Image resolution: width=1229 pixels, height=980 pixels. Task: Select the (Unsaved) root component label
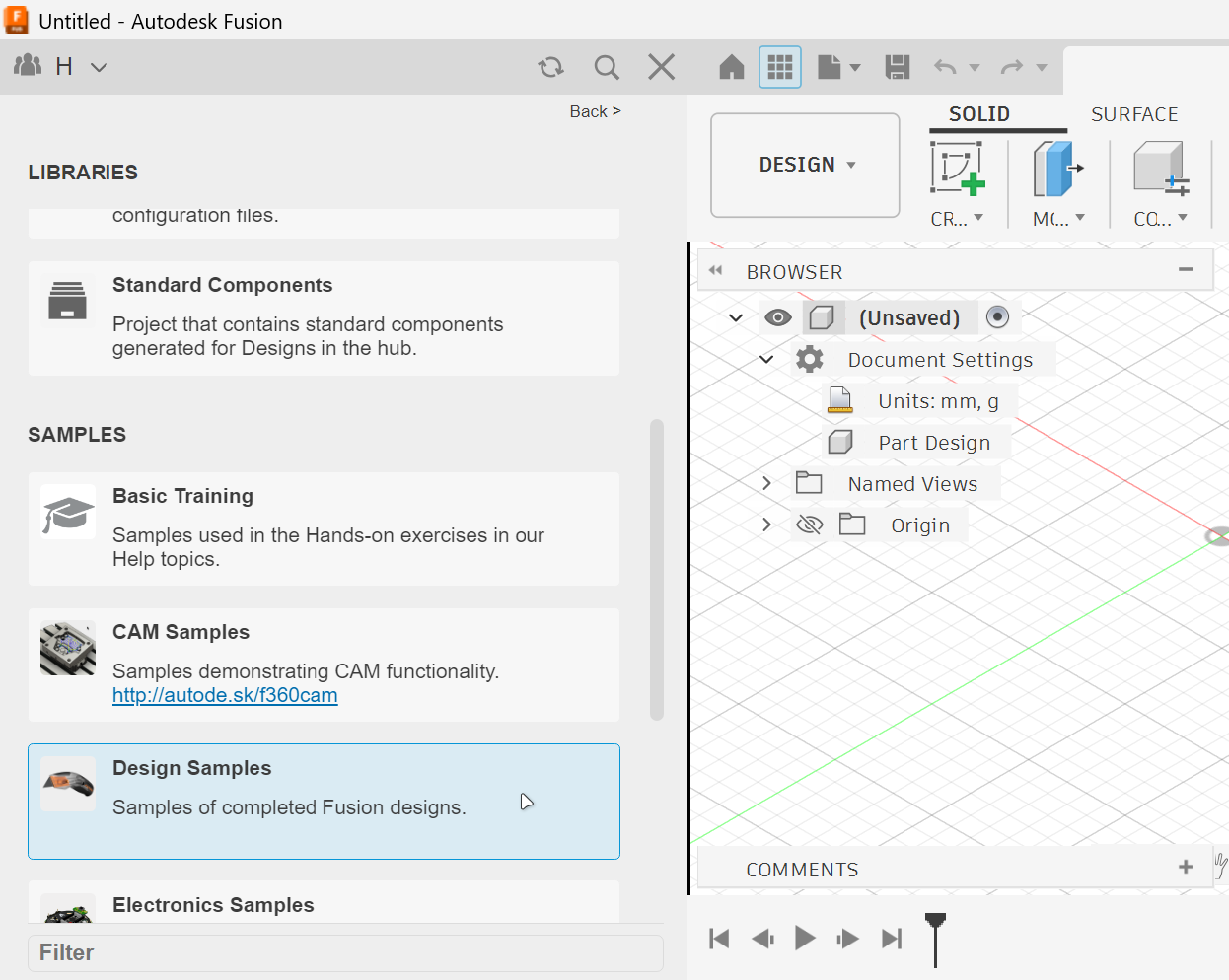[909, 317]
